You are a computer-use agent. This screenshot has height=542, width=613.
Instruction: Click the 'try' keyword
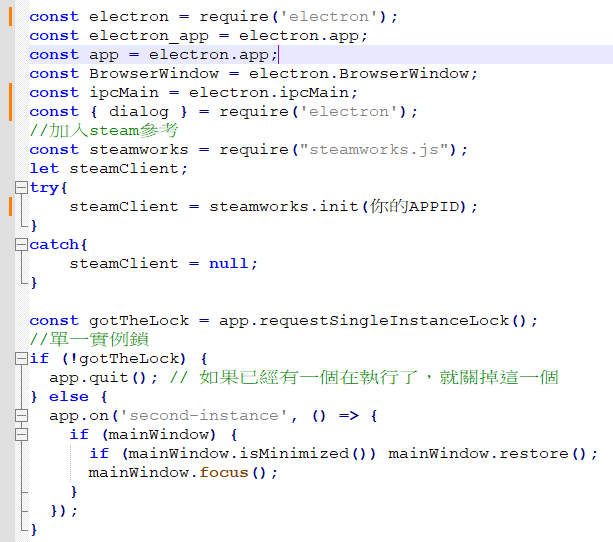44,188
